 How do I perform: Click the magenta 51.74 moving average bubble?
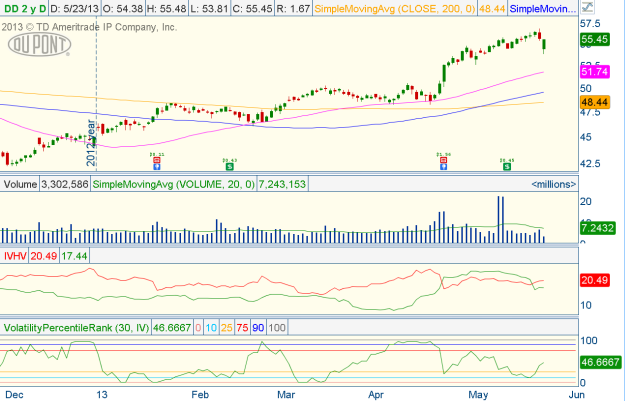(x=594, y=72)
